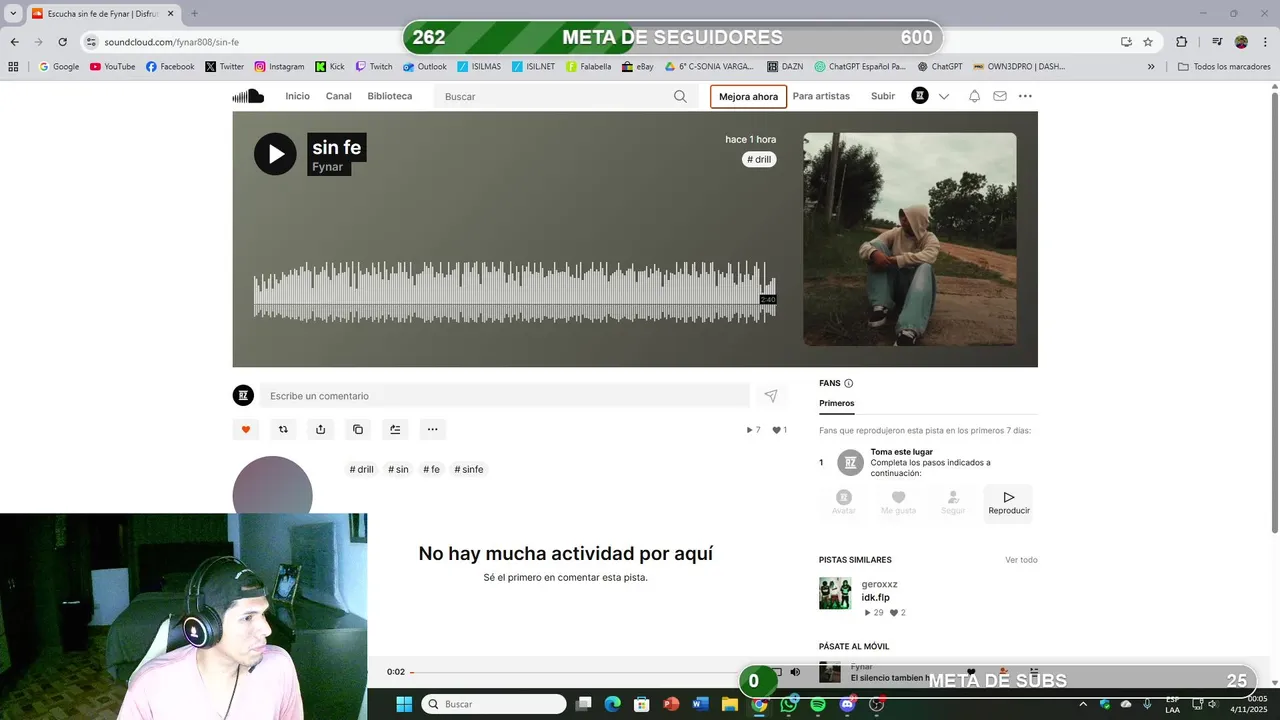Viewport: 1280px width, 720px height.
Task: Open the notifications bell
Action: (x=974, y=96)
